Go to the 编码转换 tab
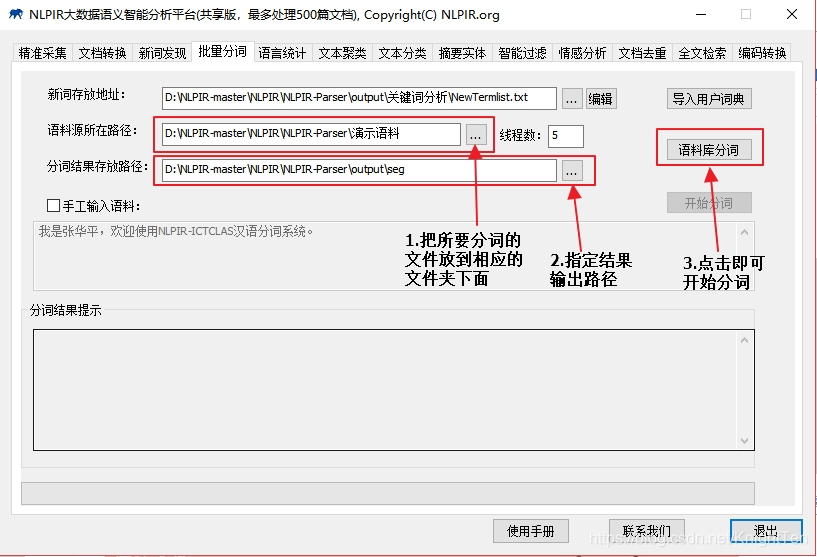817x557 pixels. pos(762,53)
